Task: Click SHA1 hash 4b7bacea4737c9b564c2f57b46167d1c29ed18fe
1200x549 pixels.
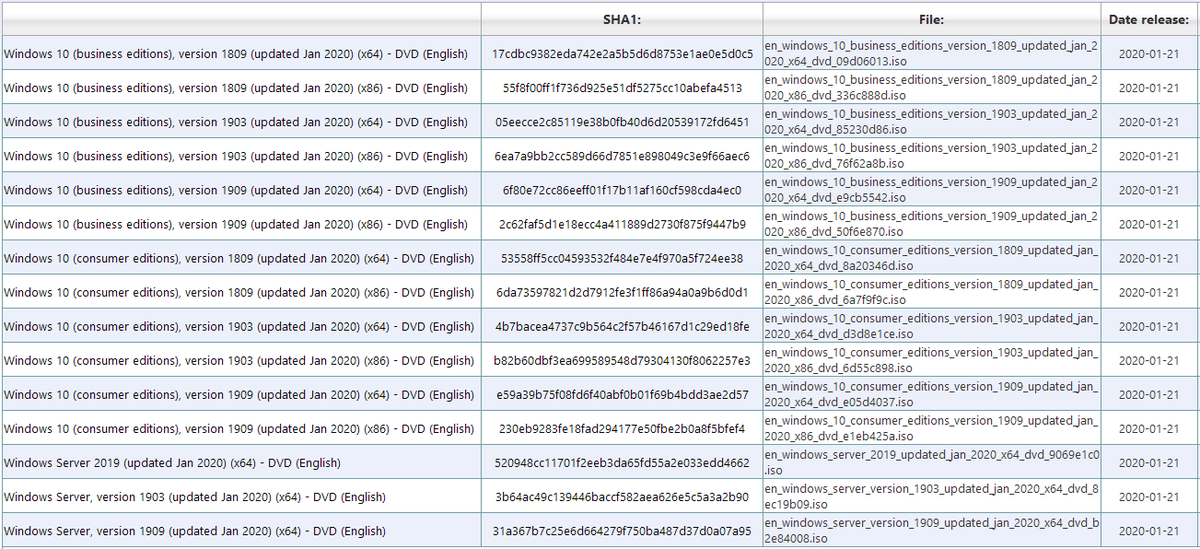Action: [622, 326]
